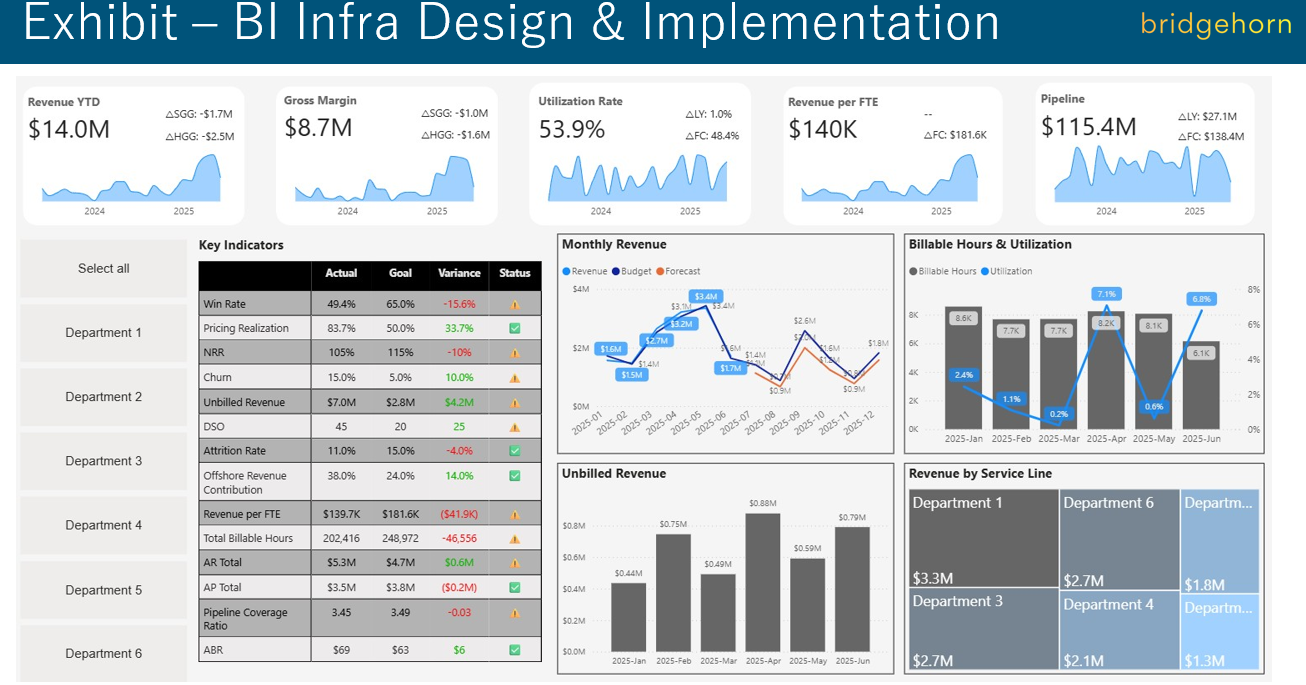
Task: Click the $115.4M Pipeline value
Action: 1089,127
